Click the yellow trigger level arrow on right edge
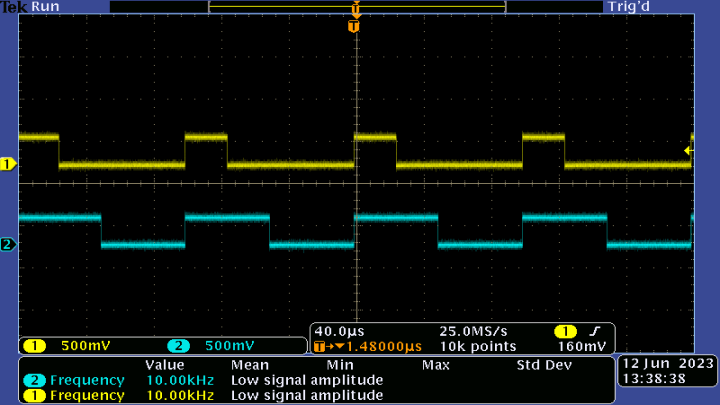The height and width of the screenshot is (405, 720). [x=688, y=150]
